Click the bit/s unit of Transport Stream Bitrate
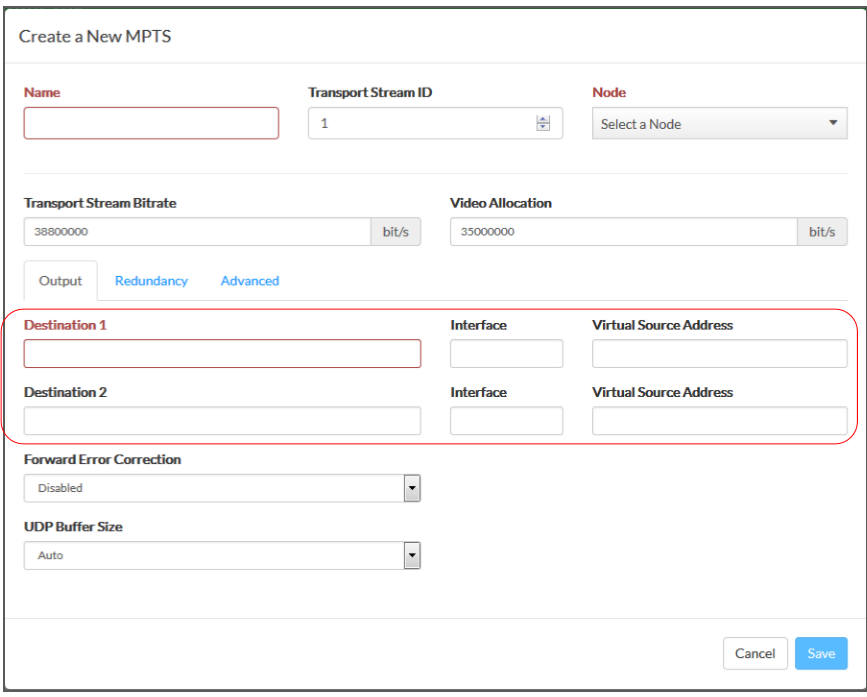This screenshot has width=867, height=697. 396,232
